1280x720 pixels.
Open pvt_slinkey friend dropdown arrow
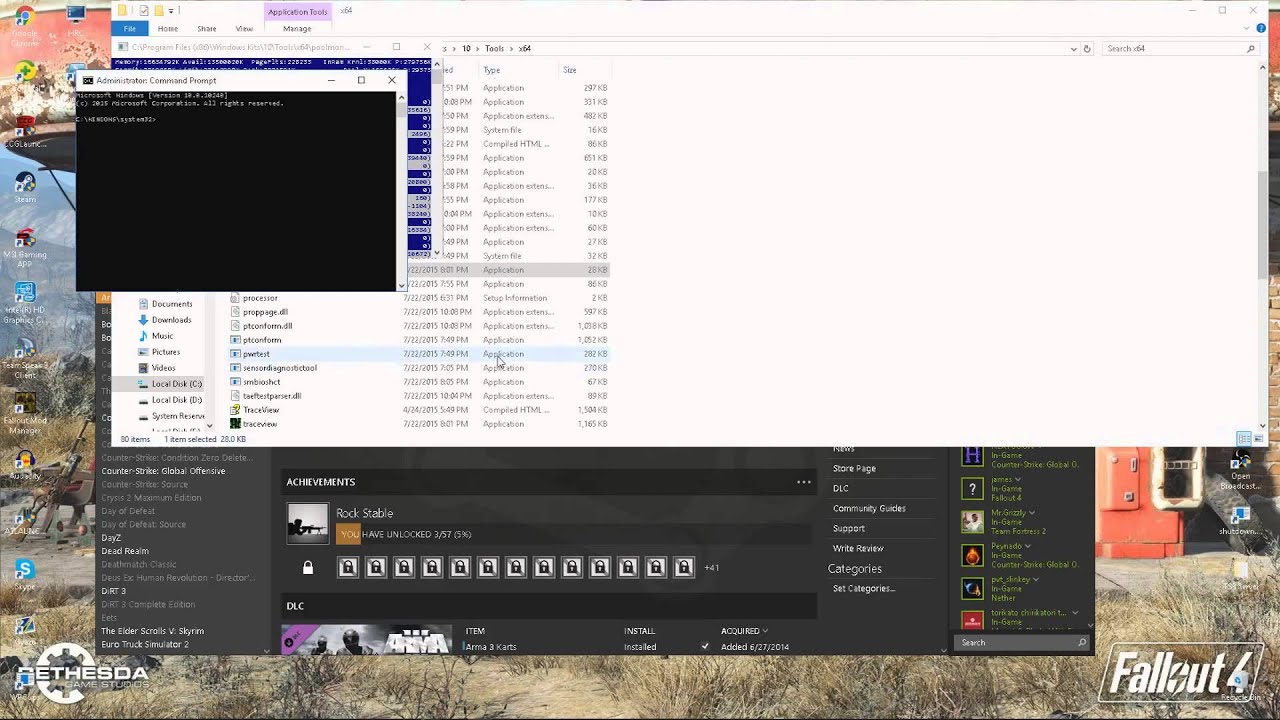coord(1035,579)
